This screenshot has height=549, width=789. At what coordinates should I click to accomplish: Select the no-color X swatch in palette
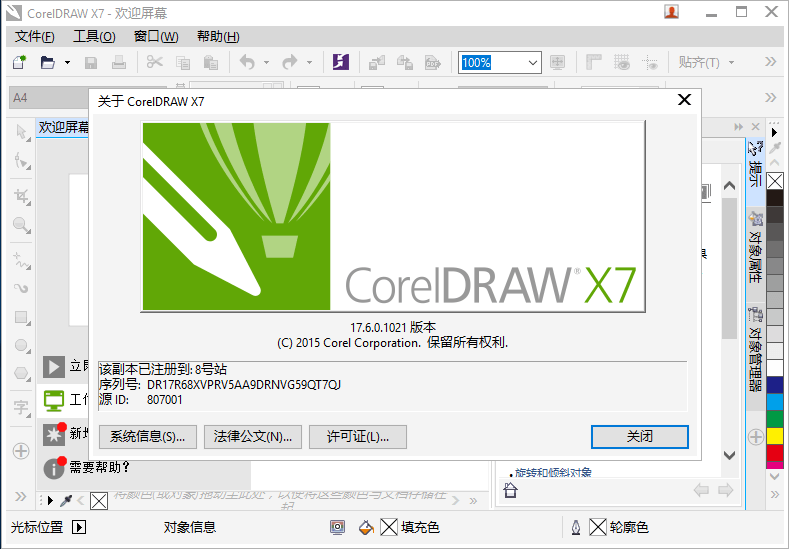point(775,181)
